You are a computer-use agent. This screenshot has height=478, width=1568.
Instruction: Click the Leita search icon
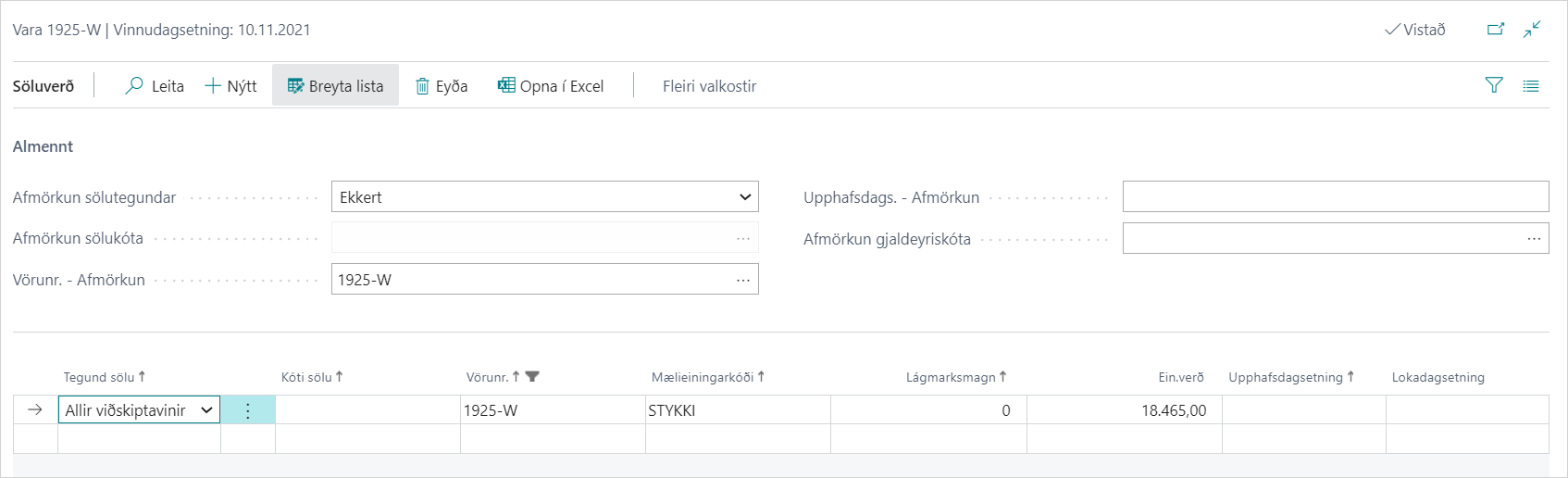tap(135, 86)
